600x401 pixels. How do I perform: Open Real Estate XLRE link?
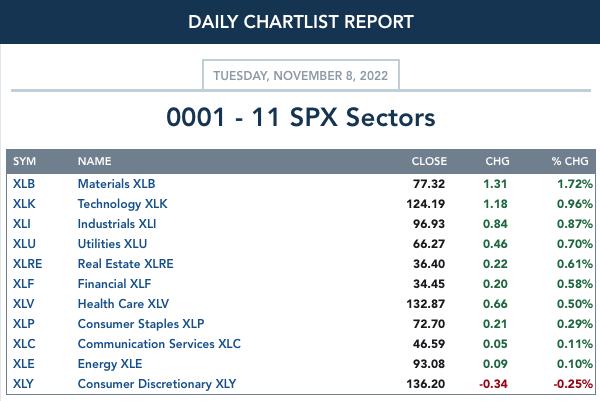pos(126,264)
